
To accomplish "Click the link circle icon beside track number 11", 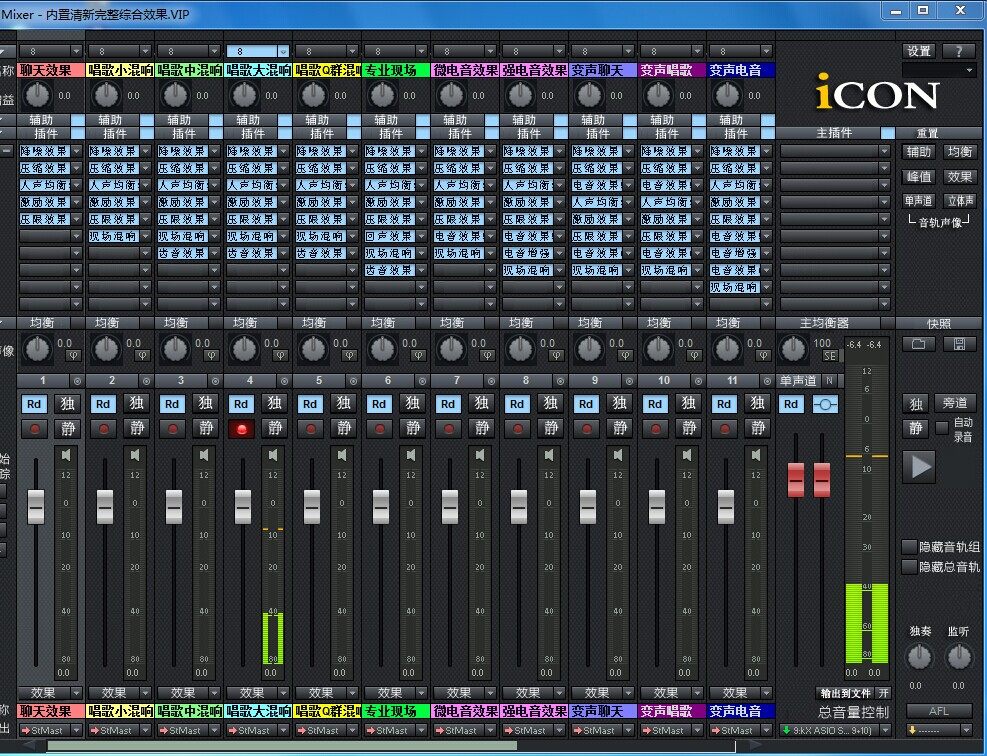I will click(767, 381).
